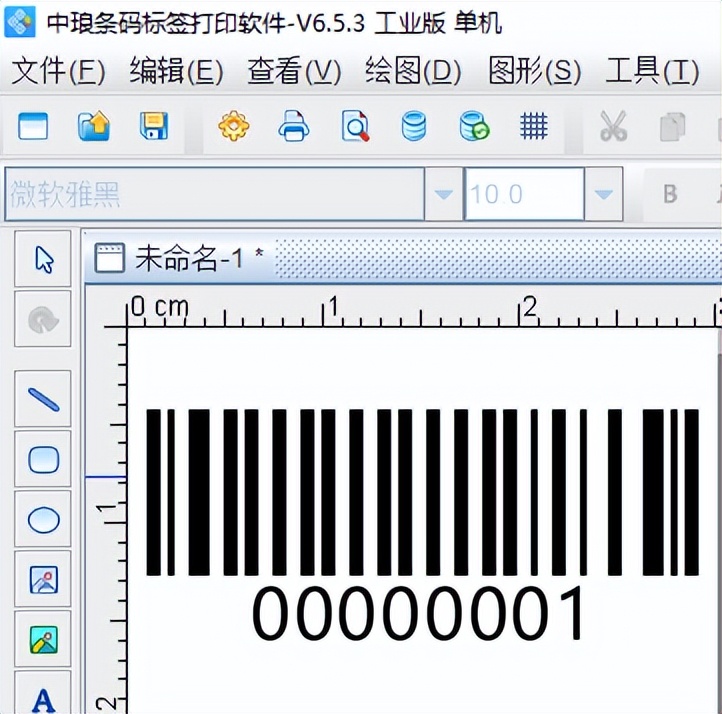The height and width of the screenshot is (714, 722).
Task: Click the database refresh icon with green check
Action: [x=474, y=126]
